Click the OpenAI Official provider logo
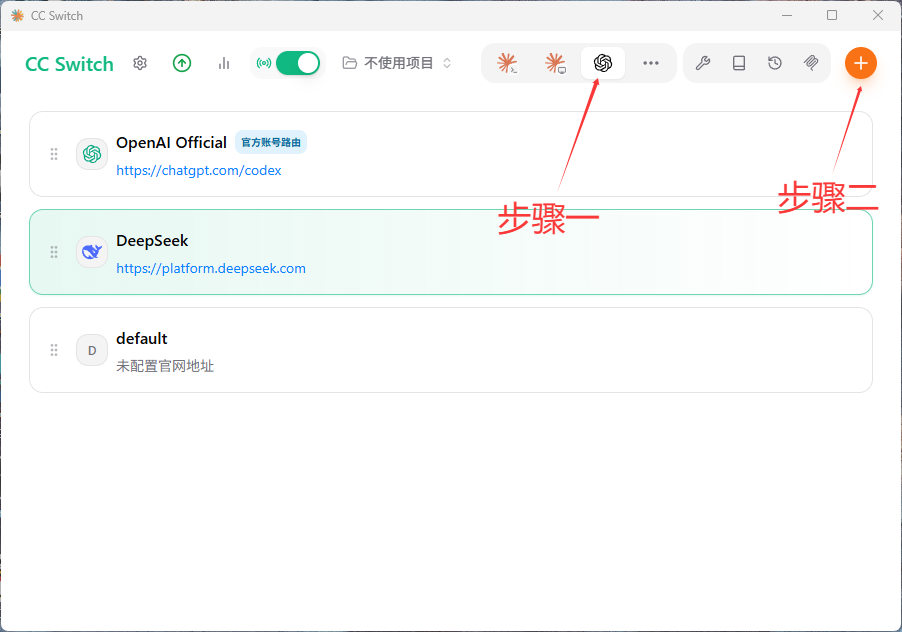 click(92, 154)
